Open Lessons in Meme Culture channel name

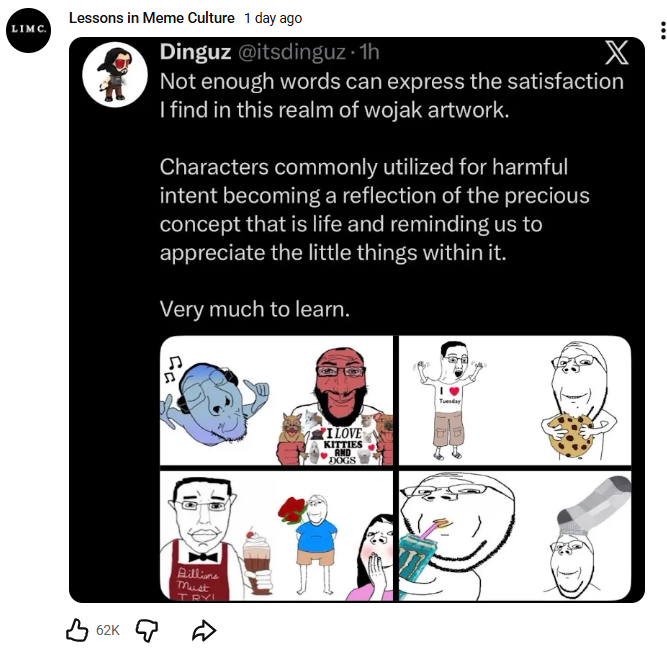(151, 18)
